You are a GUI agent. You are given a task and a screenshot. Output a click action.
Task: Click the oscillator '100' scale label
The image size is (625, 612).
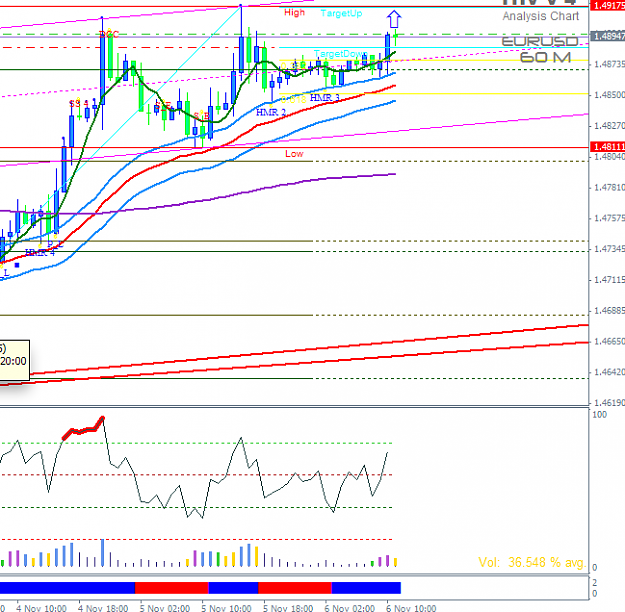[599, 415]
